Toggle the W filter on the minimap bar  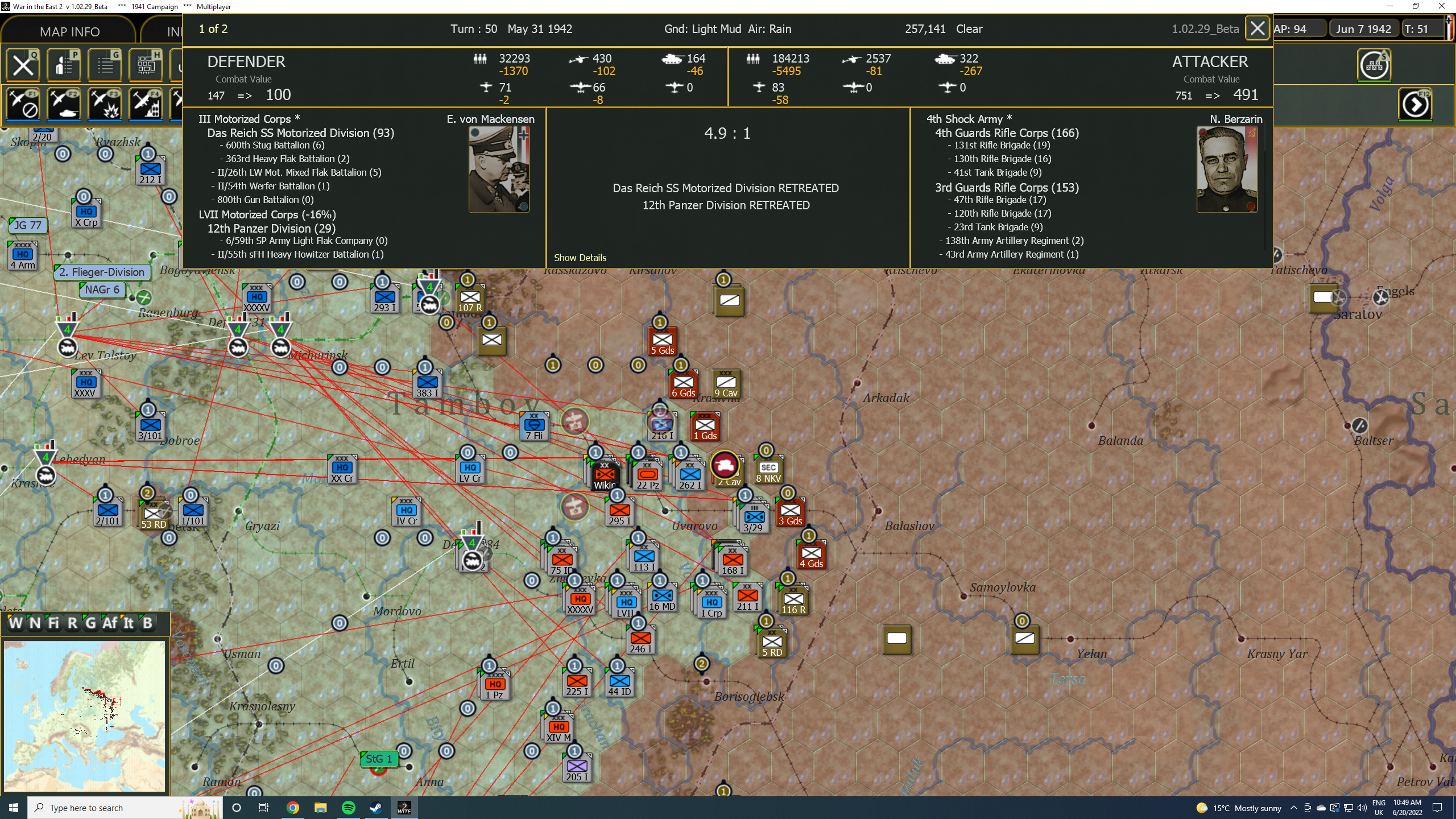(16, 623)
